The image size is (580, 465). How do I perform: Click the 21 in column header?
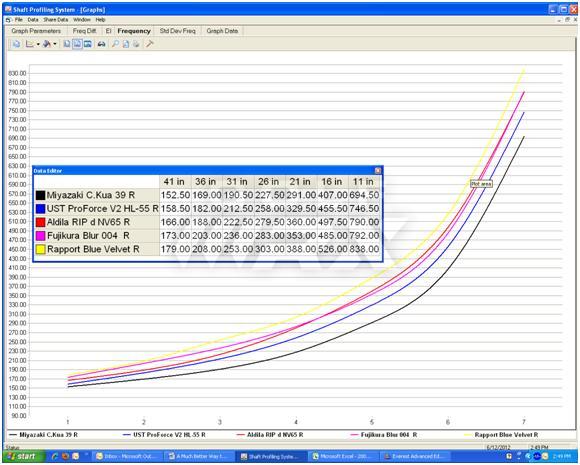tap(300, 182)
